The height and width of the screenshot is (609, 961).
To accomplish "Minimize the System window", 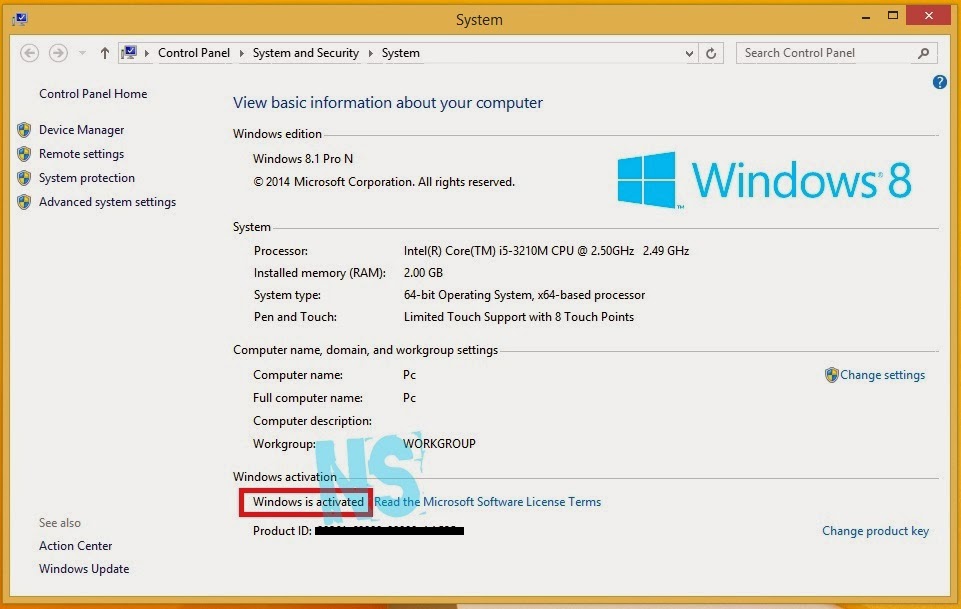I will coord(865,17).
